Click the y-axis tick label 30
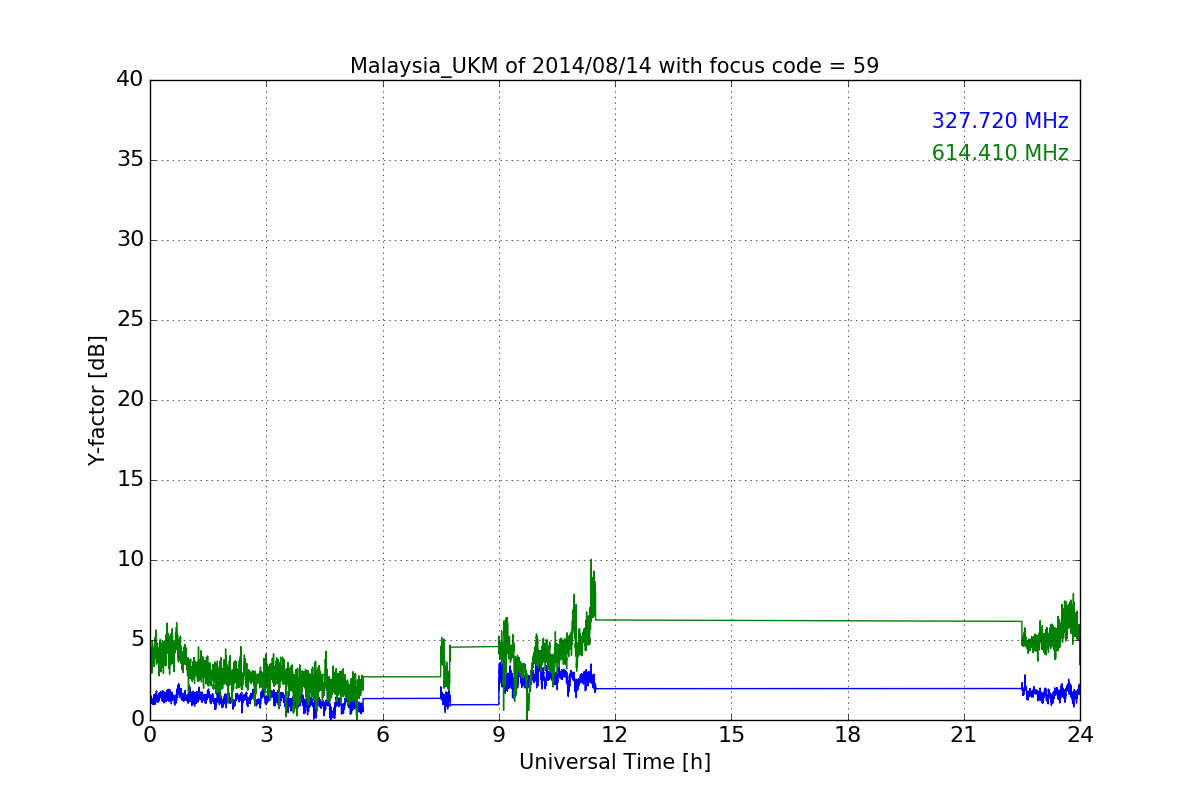This screenshot has width=1200, height=800. [130, 240]
